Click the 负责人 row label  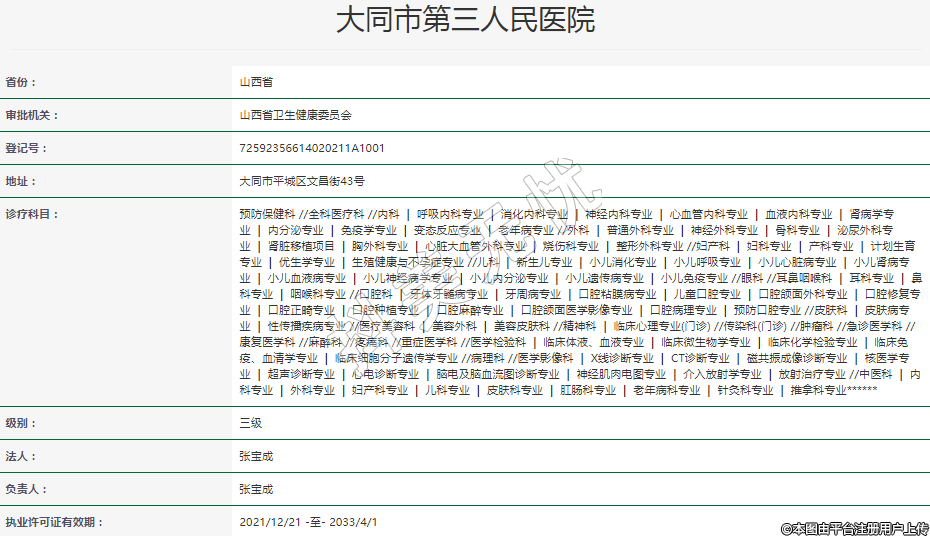[x=27, y=489]
